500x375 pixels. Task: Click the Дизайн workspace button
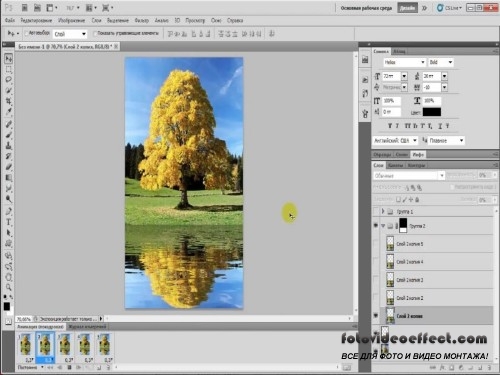pyautogui.click(x=407, y=8)
